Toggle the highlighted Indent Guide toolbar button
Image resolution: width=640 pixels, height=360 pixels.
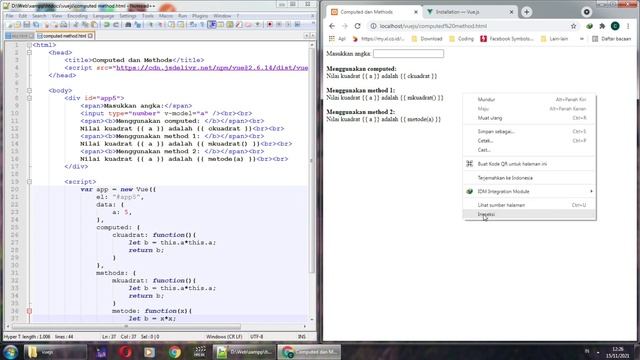point(212,25)
